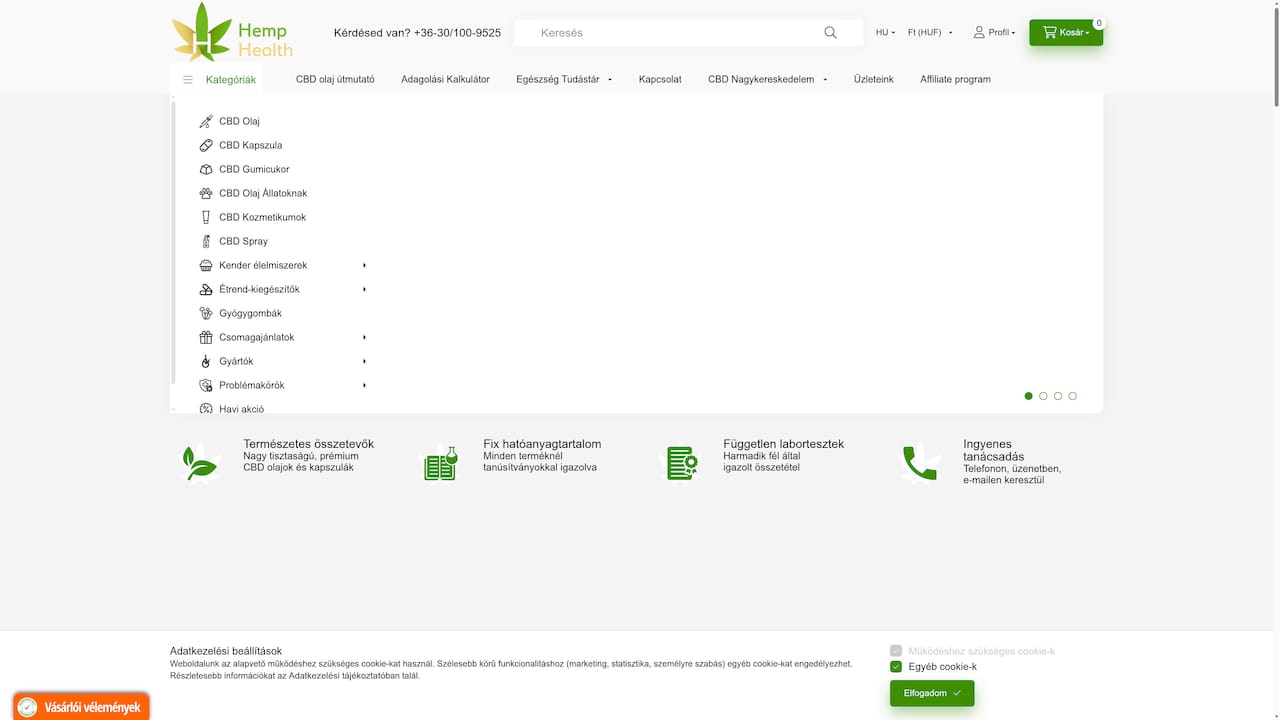Image resolution: width=1280 pixels, height=720 pixels.
Task: Select the CBD Kapszula pill icon
Action: [206, 146]
